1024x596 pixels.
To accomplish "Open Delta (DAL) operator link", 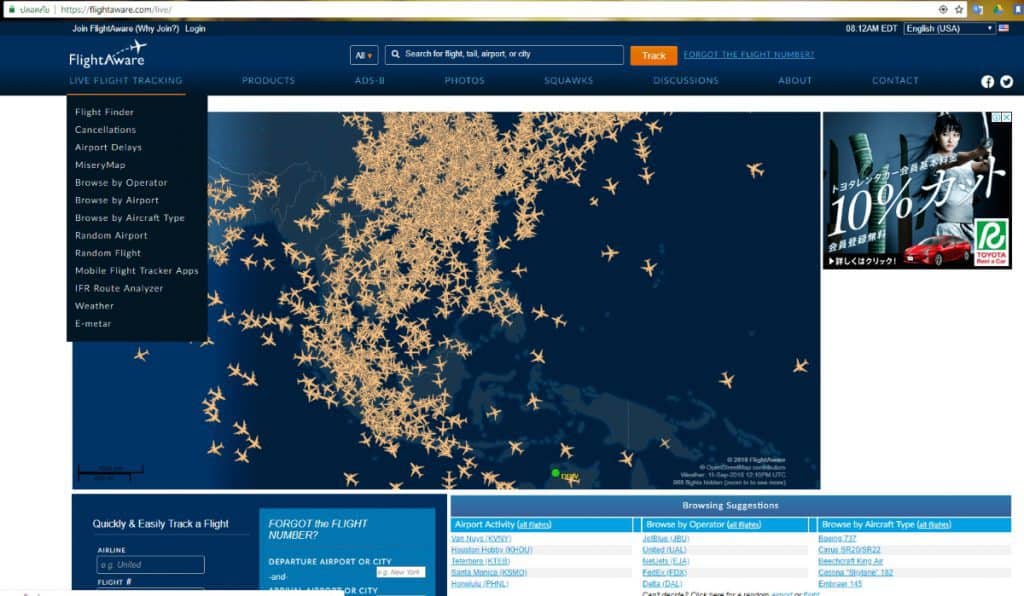I will [662, 584].
